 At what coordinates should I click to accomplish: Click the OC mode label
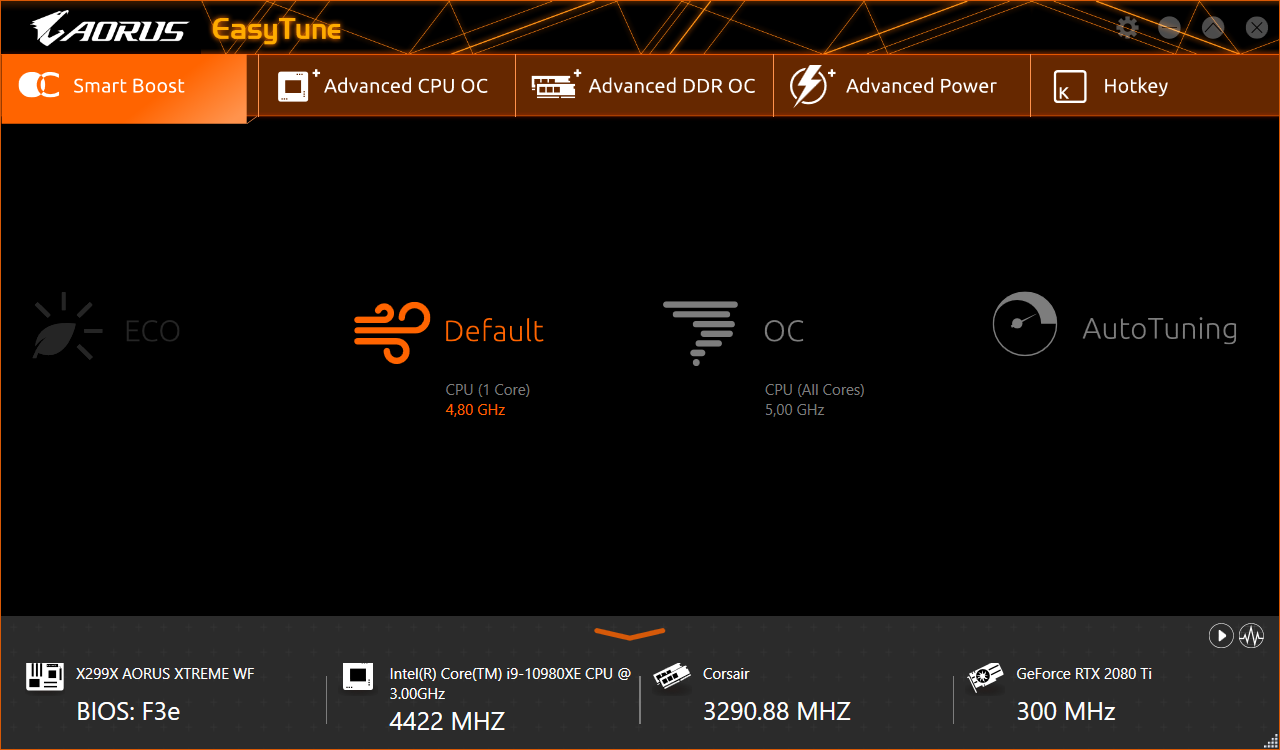(x=784, y=331)
